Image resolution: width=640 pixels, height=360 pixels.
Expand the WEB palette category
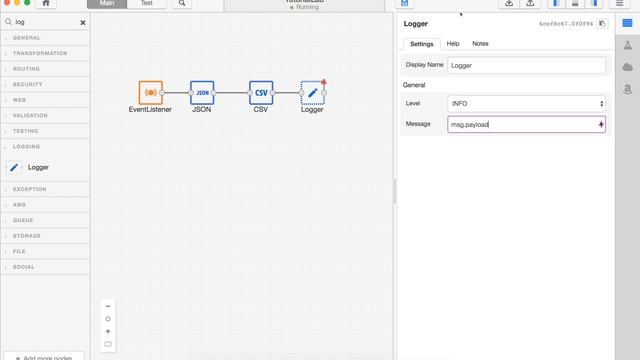[x=45, y=100]
